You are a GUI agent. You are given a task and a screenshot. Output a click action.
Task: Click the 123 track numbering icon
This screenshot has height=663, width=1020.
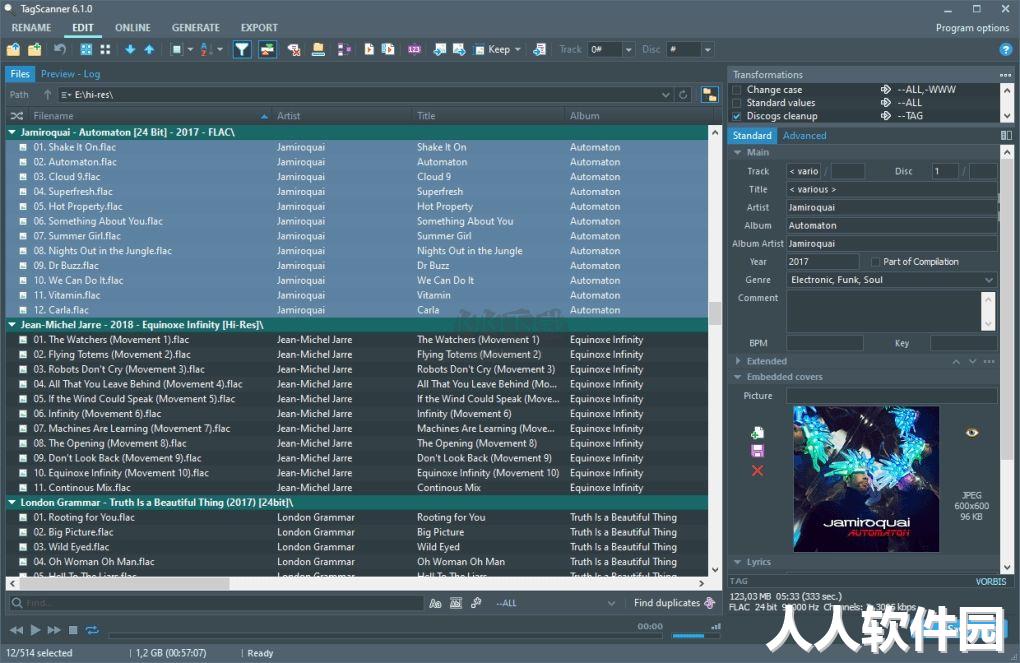[414, 49]
